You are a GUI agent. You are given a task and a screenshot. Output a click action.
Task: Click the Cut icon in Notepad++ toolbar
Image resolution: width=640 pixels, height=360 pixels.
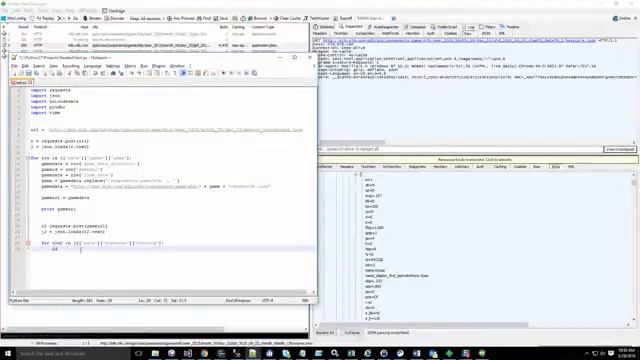[69, 73]
